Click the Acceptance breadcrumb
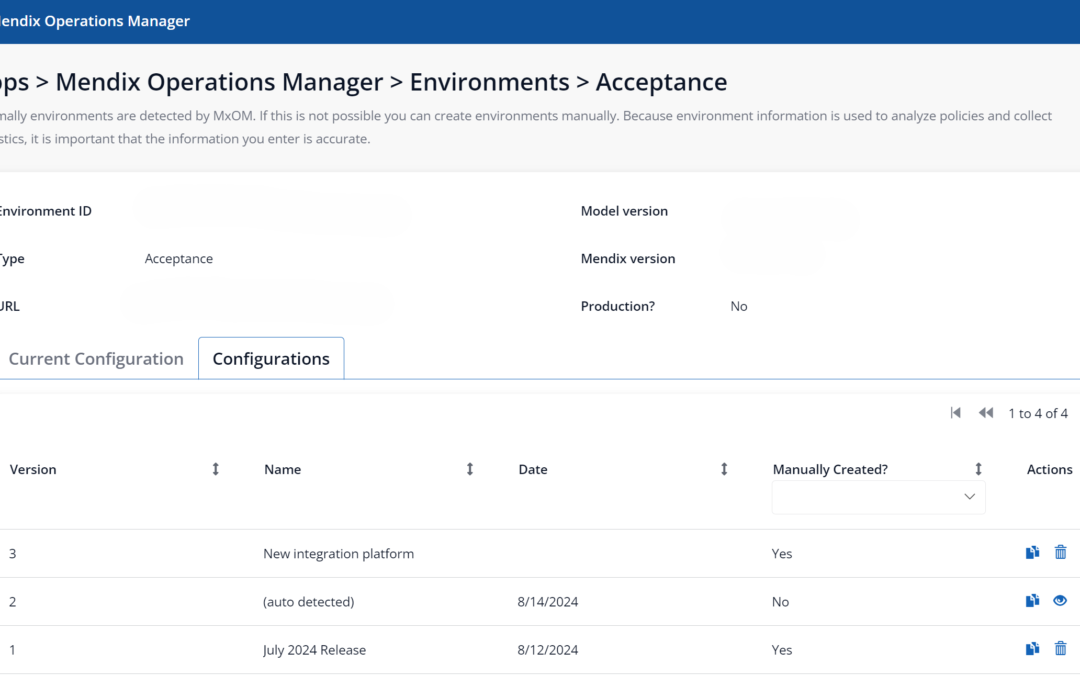 (x=661, y=82)
